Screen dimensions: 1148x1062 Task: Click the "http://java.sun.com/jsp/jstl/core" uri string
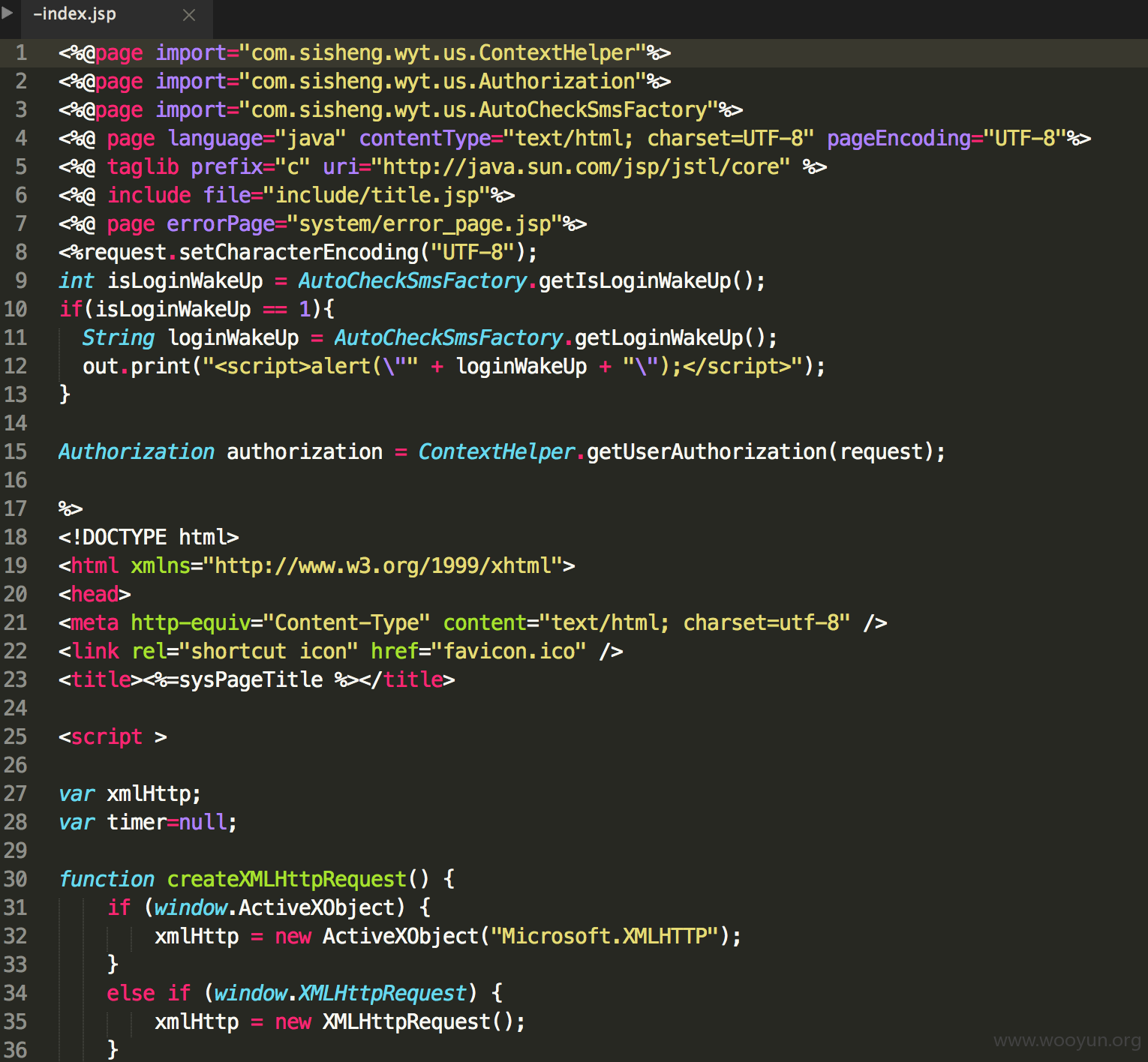[x=581, y=166]
